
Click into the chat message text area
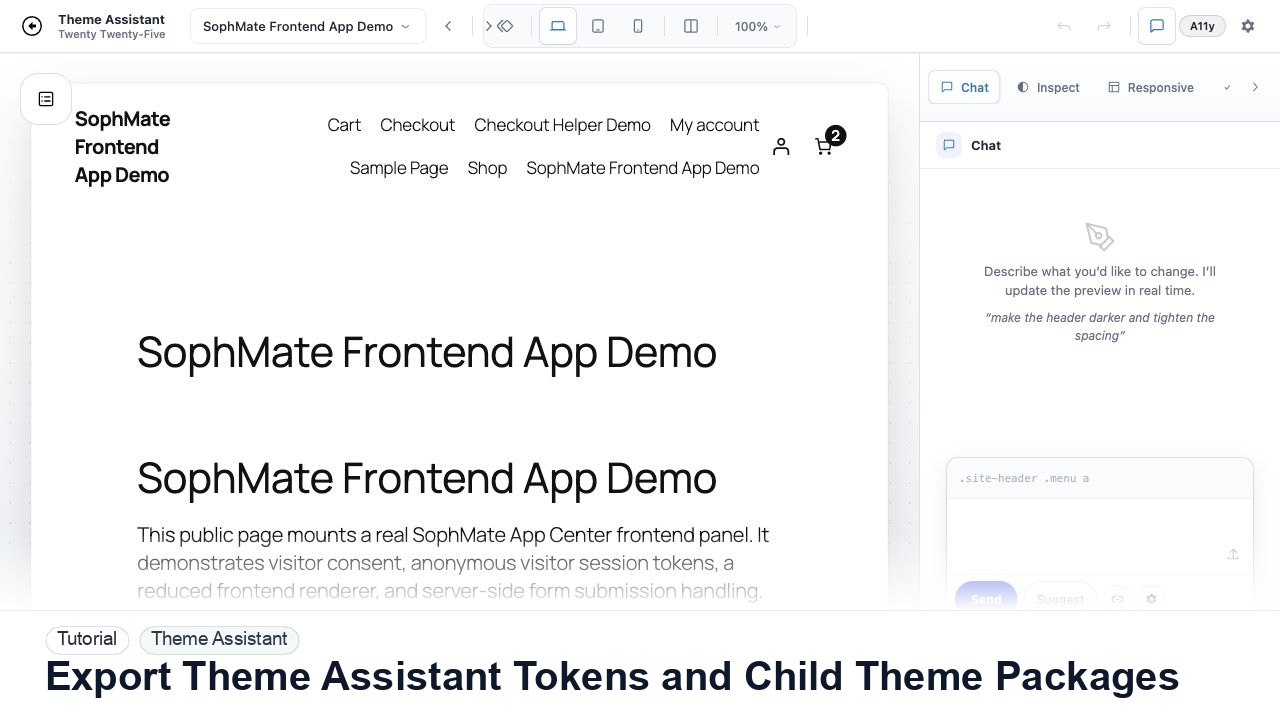click(1099, 536)
